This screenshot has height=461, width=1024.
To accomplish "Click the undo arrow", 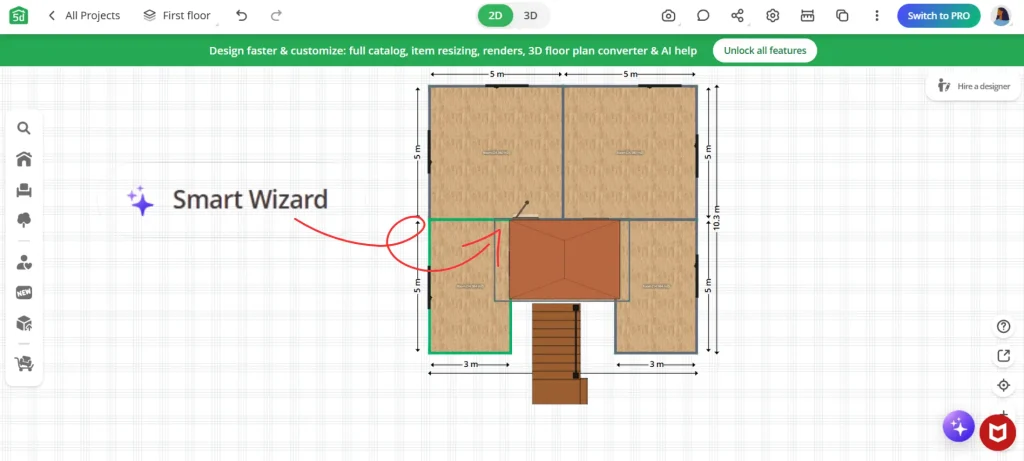I will tap(242, 16).
